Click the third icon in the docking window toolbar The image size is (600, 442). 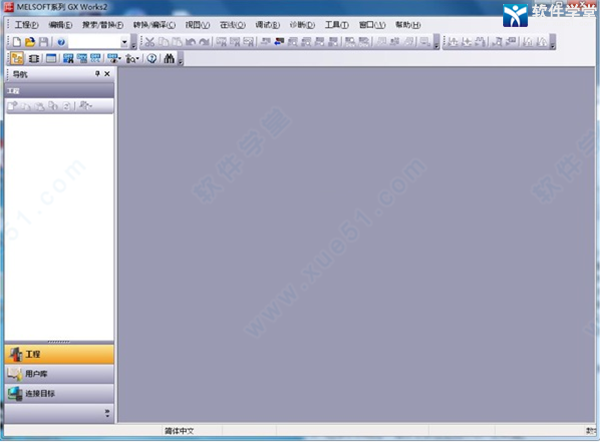49,59
